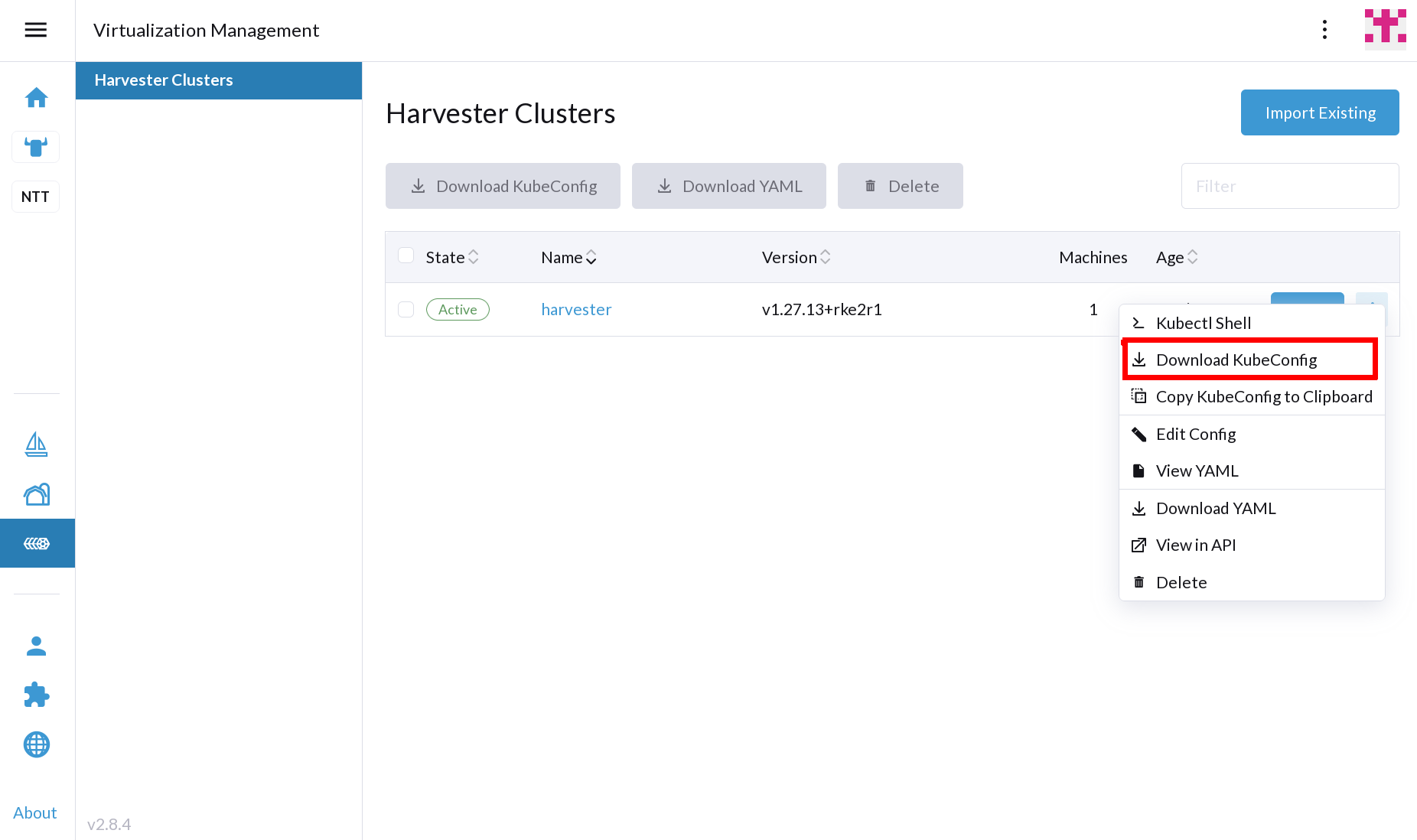Toggle the hamburger navigation menu
This screenshot has height=840, width=1417.
35,30
